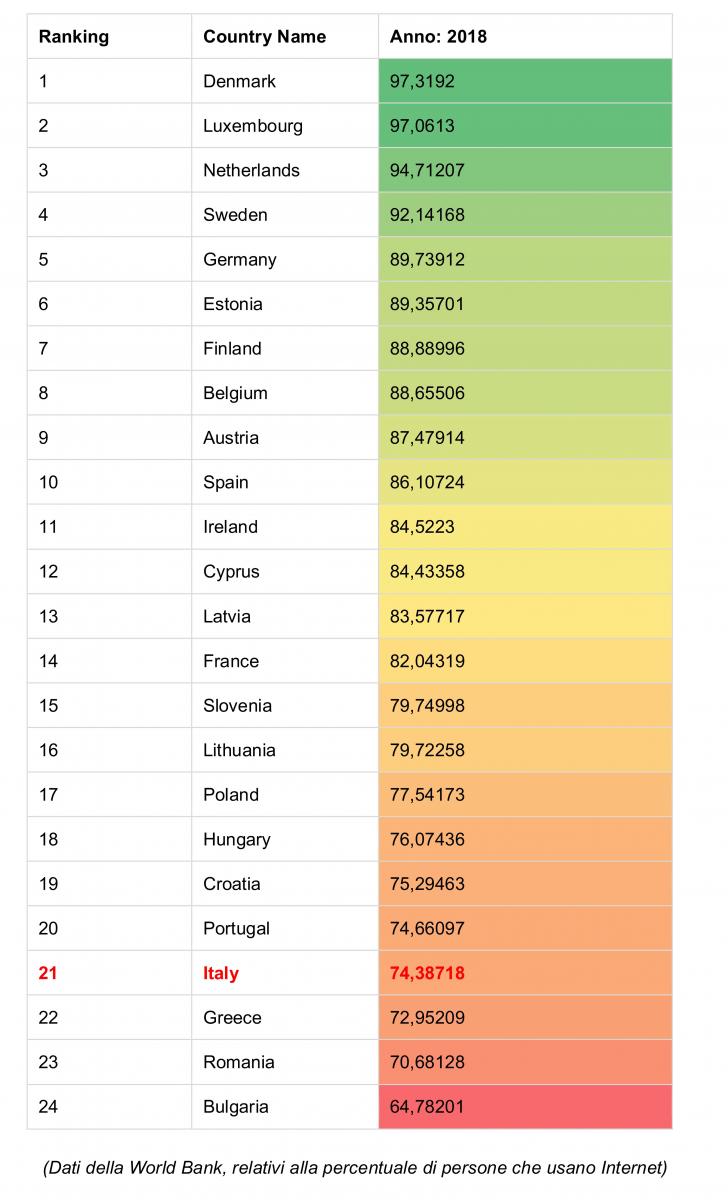The height and width of the screenshot is (1200, 728).
Task: Select the Luxembourg row name
Action: [285, 126]
